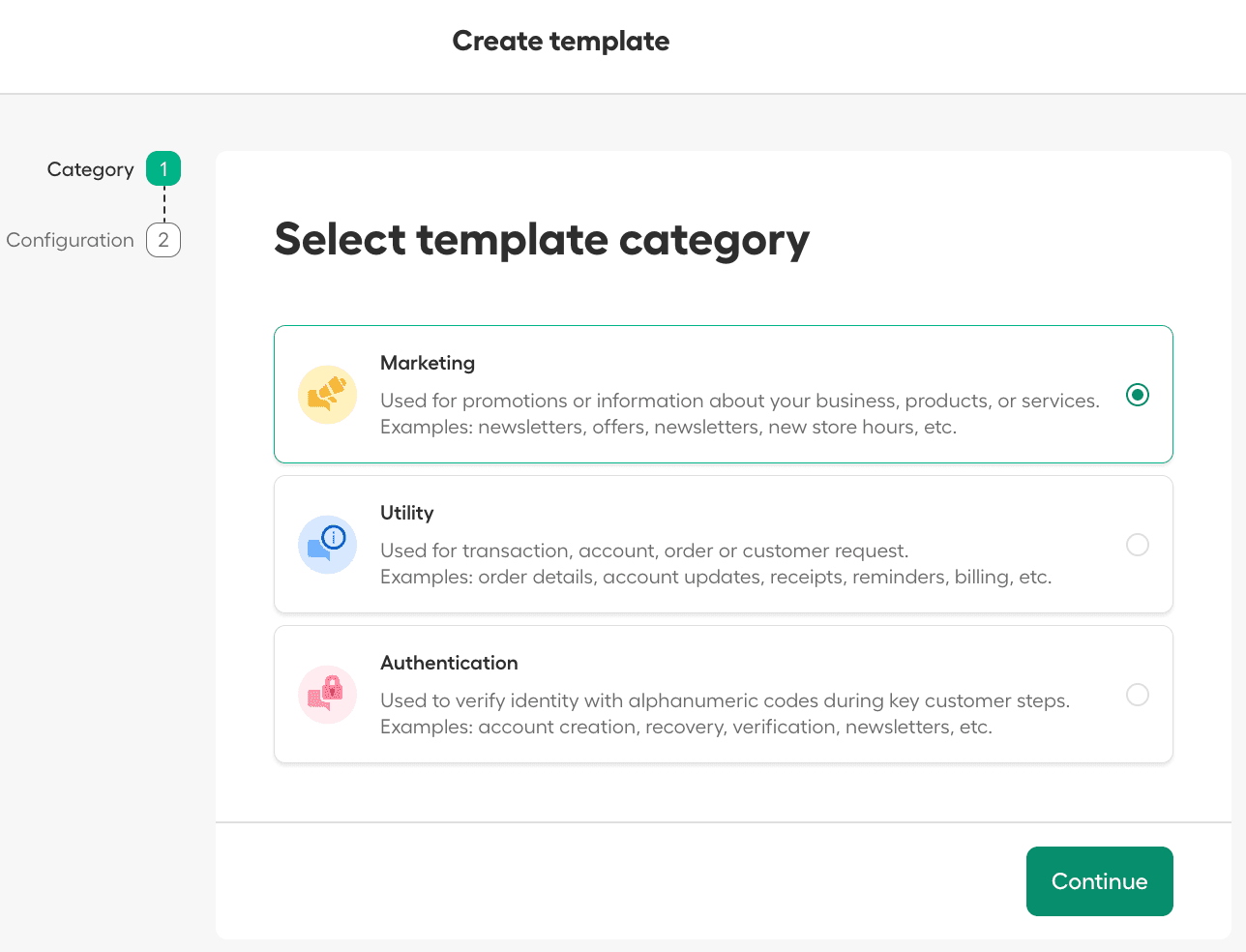Image resolution: width=1246 pixels, height=952 pixels.
Task: Click the yellow Marketing megaphone icon
Action: coord(327,394)
